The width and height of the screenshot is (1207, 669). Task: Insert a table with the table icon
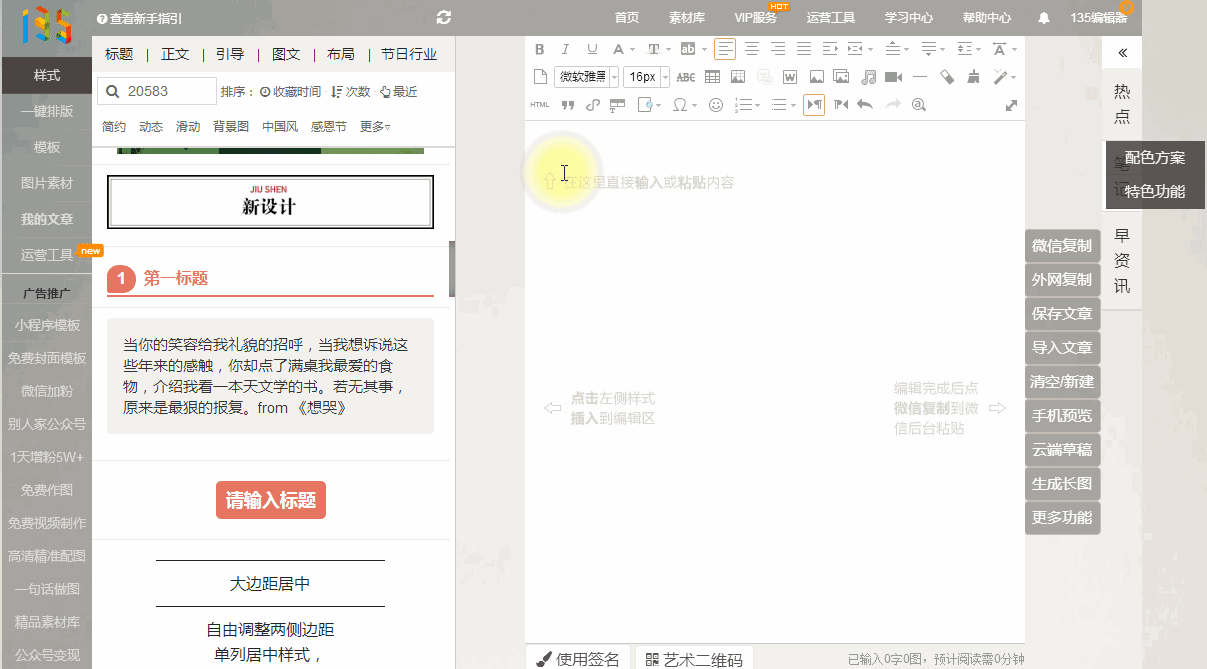coord(712,77)
